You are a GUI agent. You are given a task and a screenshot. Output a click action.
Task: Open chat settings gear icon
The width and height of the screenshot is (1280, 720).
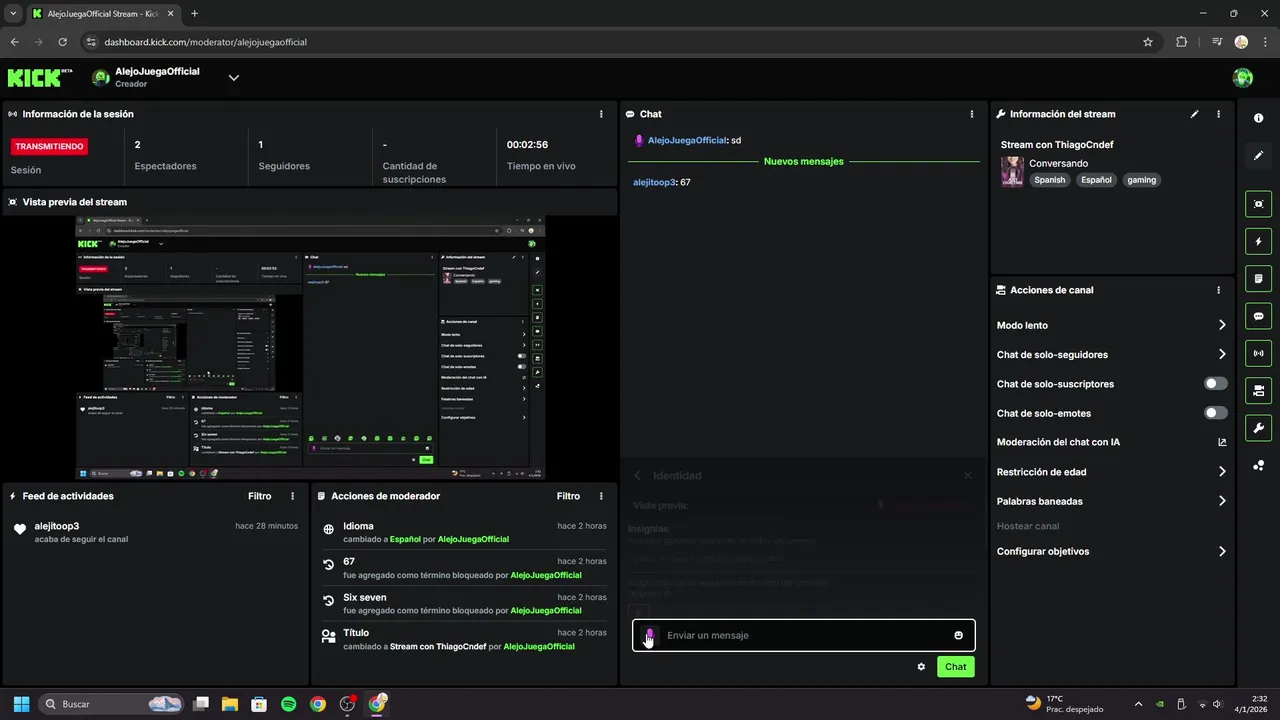click(921, 667)
